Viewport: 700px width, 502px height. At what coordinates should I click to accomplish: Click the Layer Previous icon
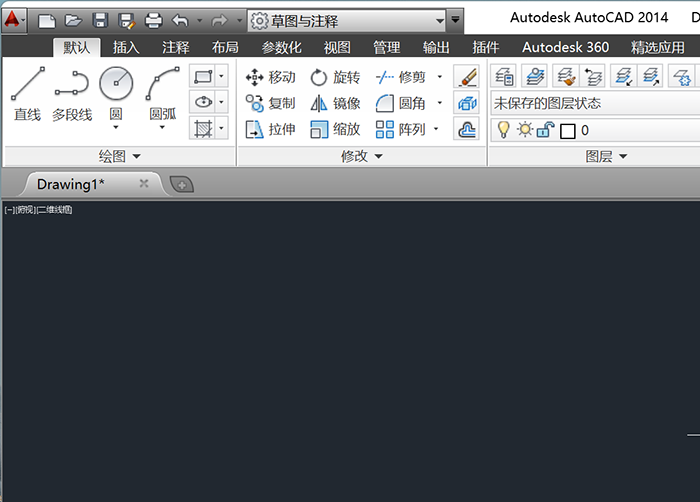point(593,76)
